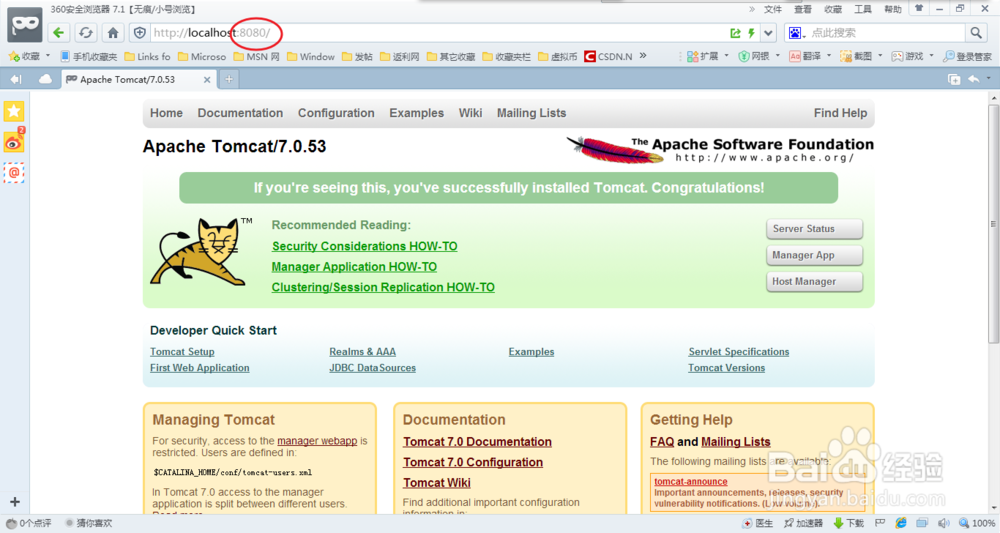Open the 帮助 menu
This screenshot has height=533, width=1000.
893,9
